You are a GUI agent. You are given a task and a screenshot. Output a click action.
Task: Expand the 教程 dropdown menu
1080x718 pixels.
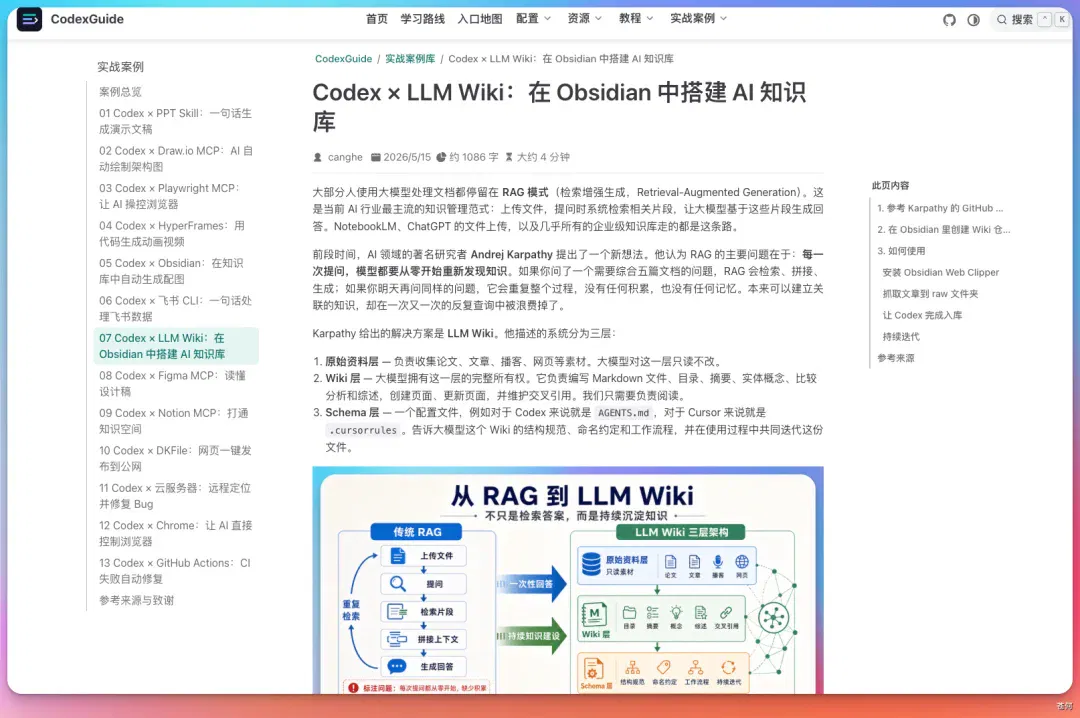click(x=636, y=19)
